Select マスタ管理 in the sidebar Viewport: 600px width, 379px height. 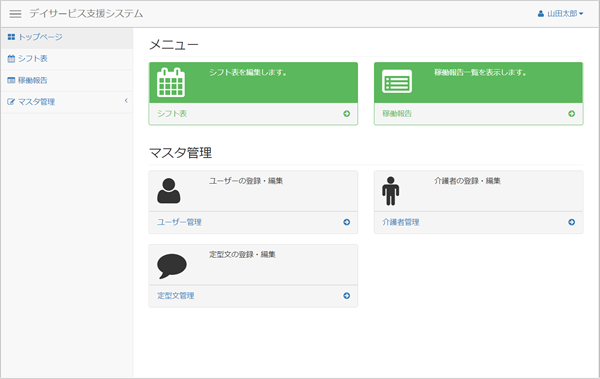coord(67,102)
